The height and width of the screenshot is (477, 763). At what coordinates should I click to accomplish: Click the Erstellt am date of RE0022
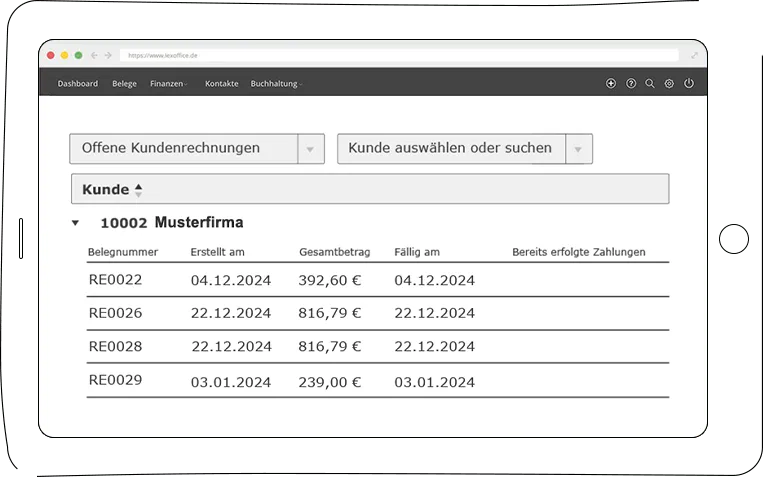tap(231, 280)
